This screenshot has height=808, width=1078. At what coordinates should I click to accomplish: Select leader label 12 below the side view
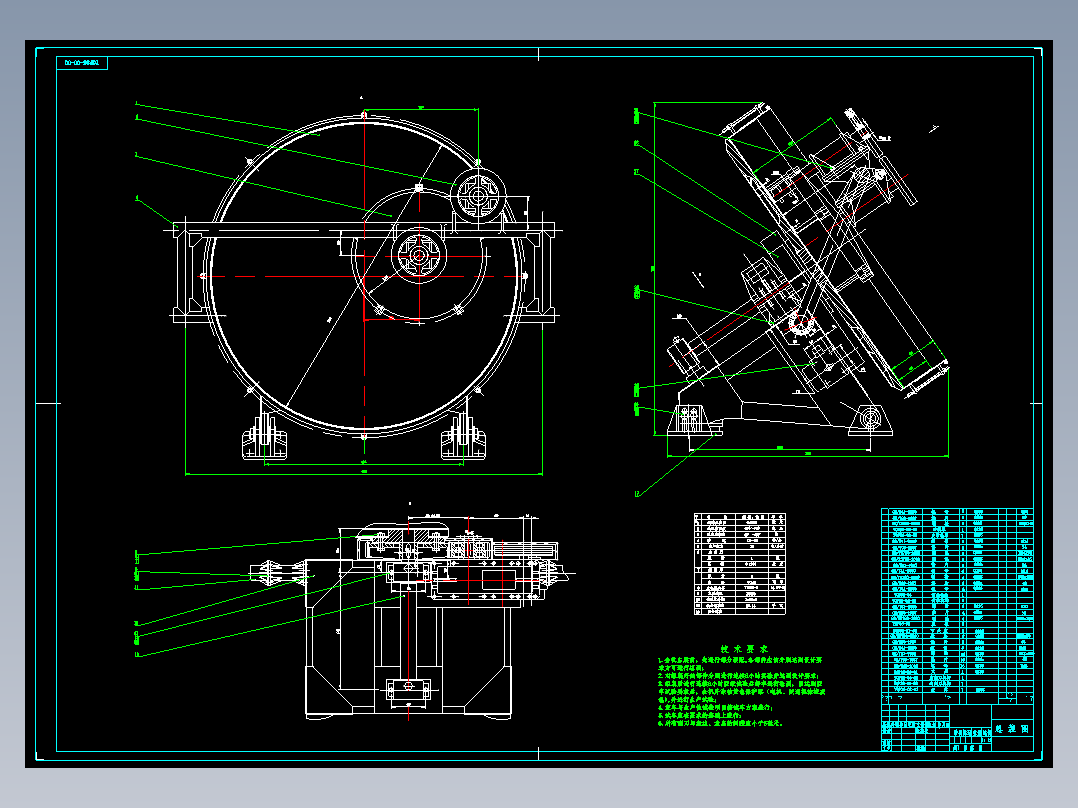coord(637,494)
